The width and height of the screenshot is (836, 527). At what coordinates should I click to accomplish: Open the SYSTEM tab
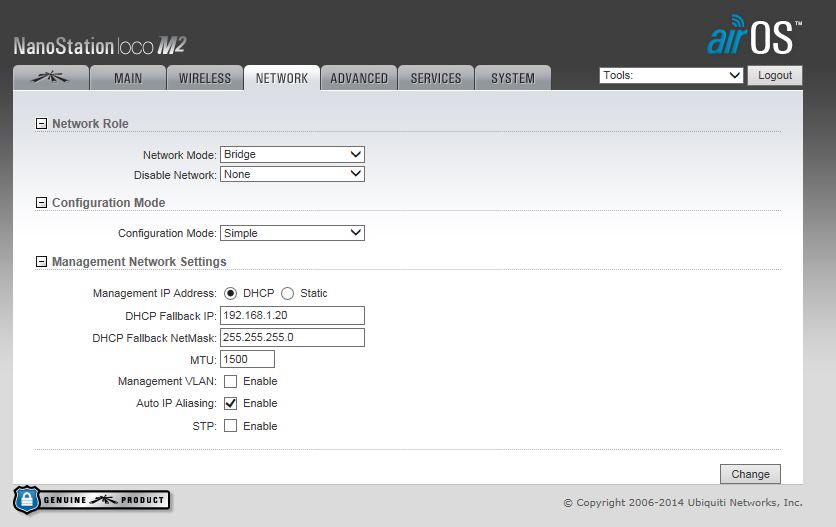tap(512, 78)
